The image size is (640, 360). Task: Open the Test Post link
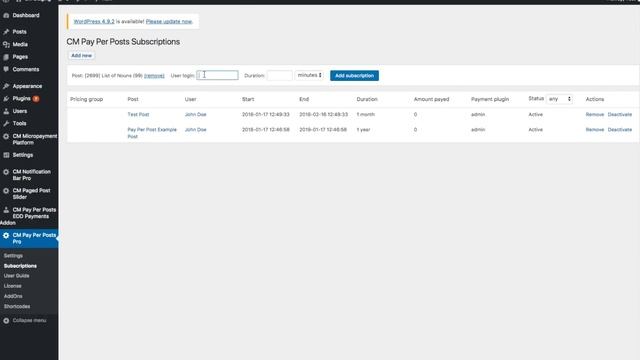click(138, 115)
